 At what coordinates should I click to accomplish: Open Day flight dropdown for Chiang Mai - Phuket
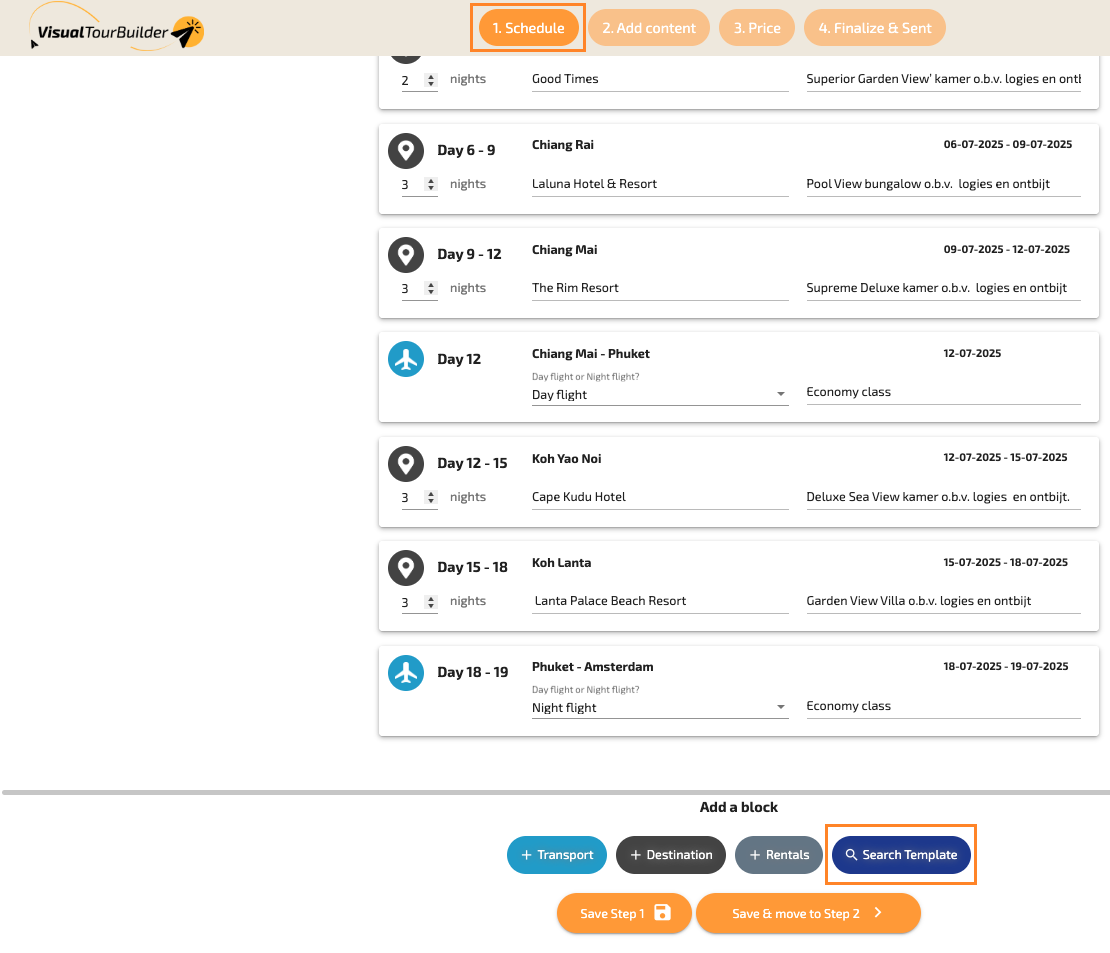pos(660,394)
